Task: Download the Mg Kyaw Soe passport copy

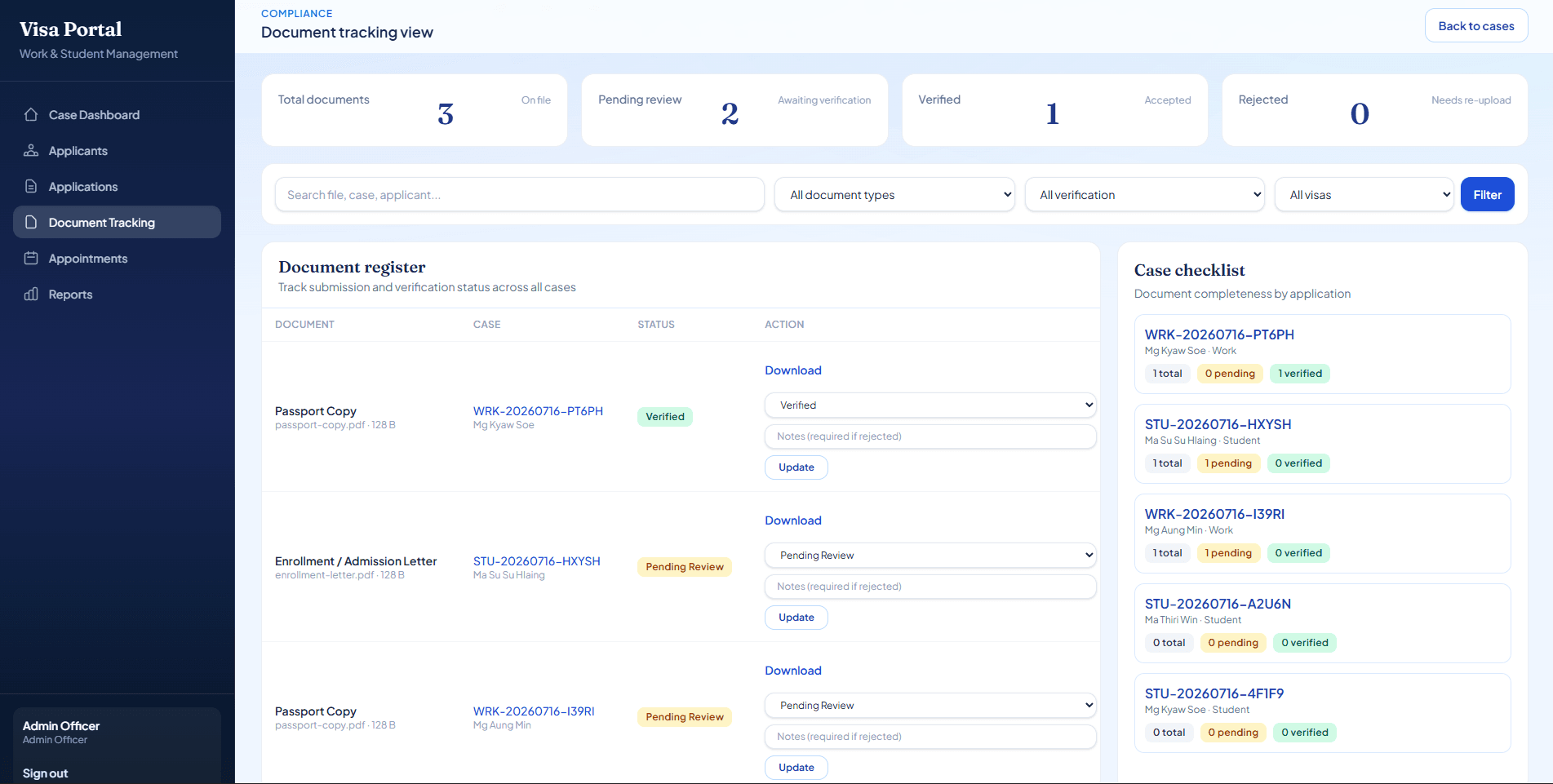Action: [792, 370]
